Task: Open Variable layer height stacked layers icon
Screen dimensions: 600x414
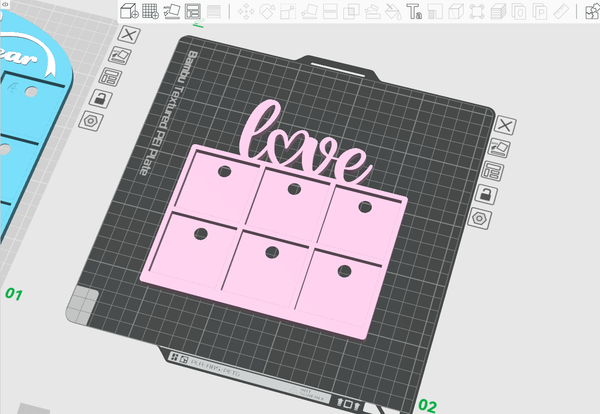Action: click(x=498, y=12)
